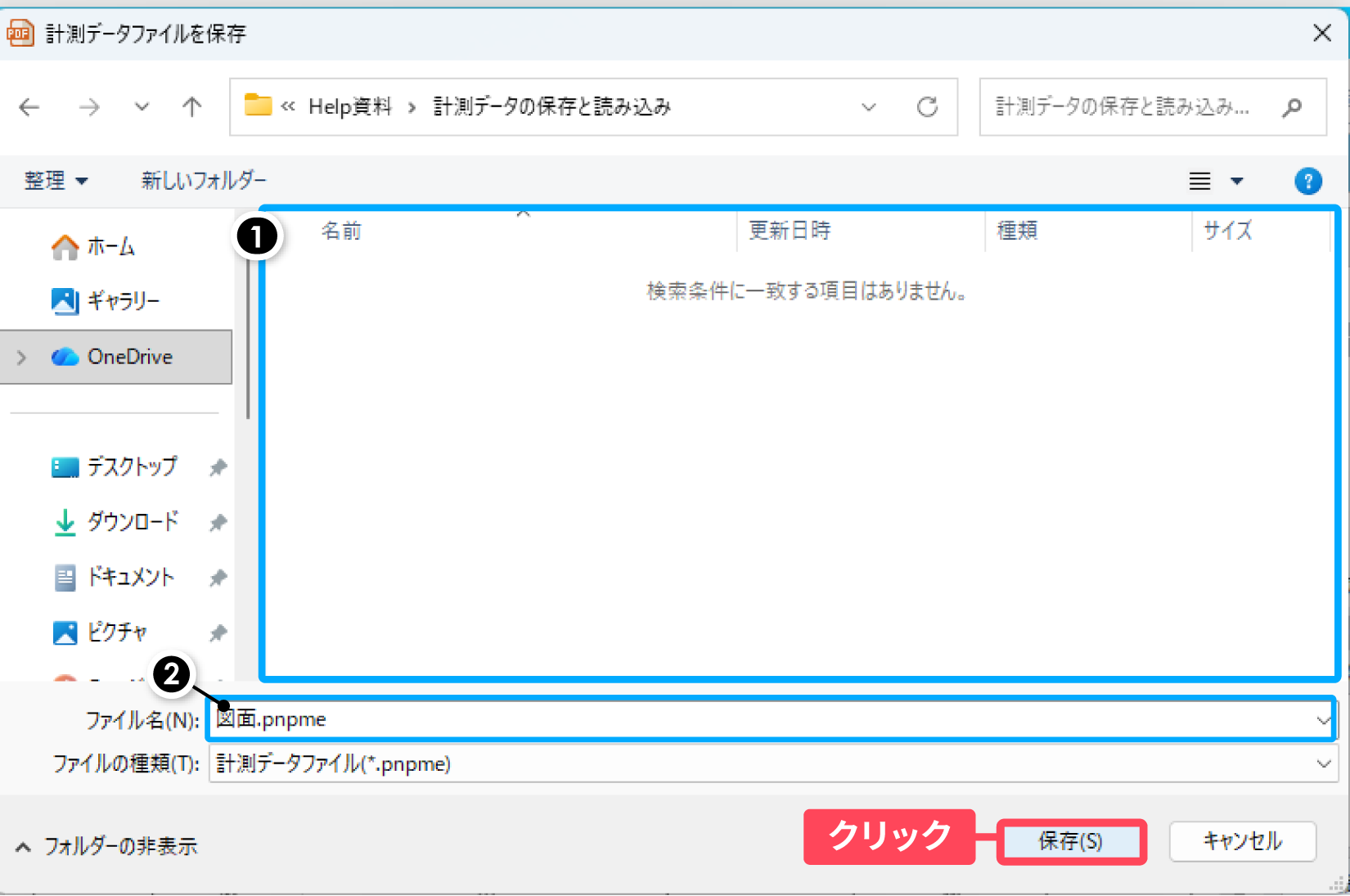Click the OneDrive cloud icon

pyautogui.click(x=65, y=357)
